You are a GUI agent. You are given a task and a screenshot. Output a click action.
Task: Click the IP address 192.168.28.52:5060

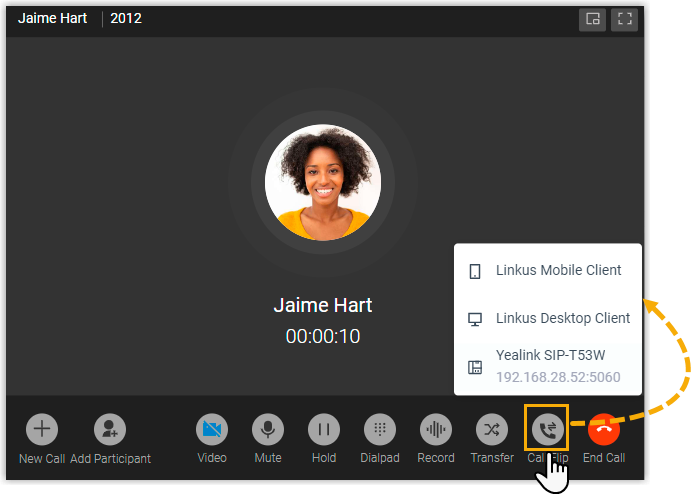coord(558,377)
